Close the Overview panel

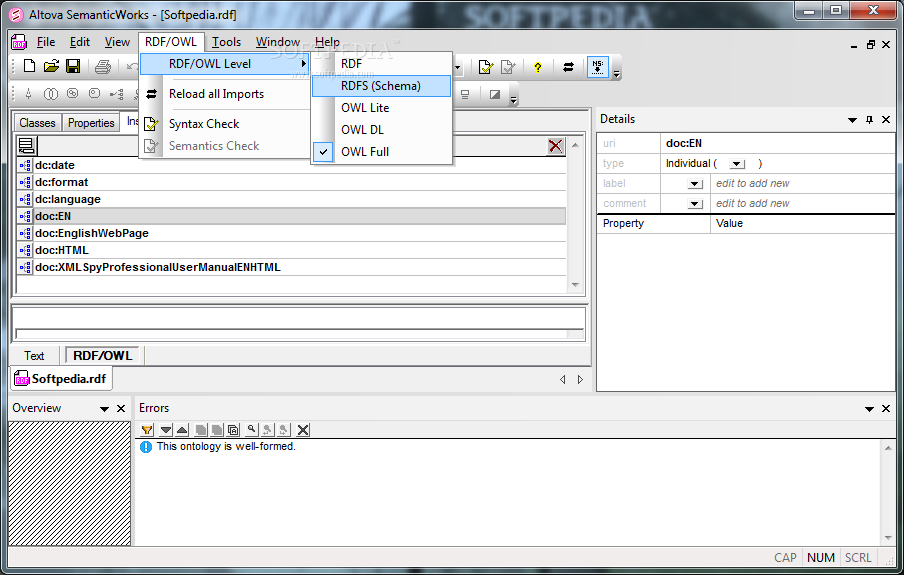pos(121,408)
